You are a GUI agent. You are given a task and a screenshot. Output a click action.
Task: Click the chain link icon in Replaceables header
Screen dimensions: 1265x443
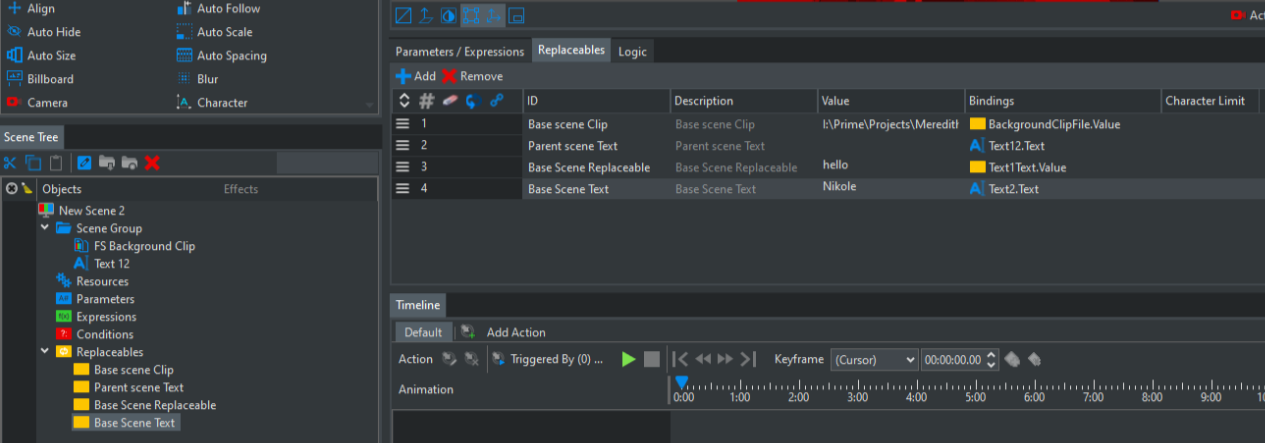pyautogui.click(x=496, y=100)
